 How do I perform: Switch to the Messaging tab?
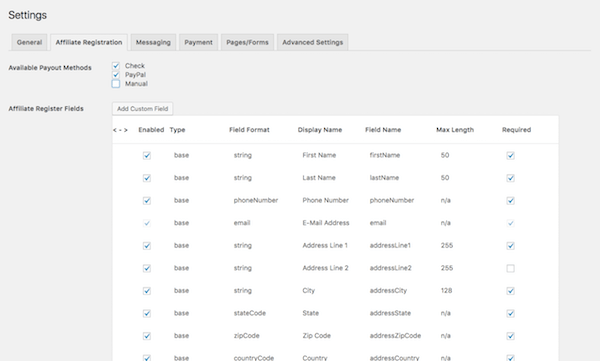[x=153, y=42]
